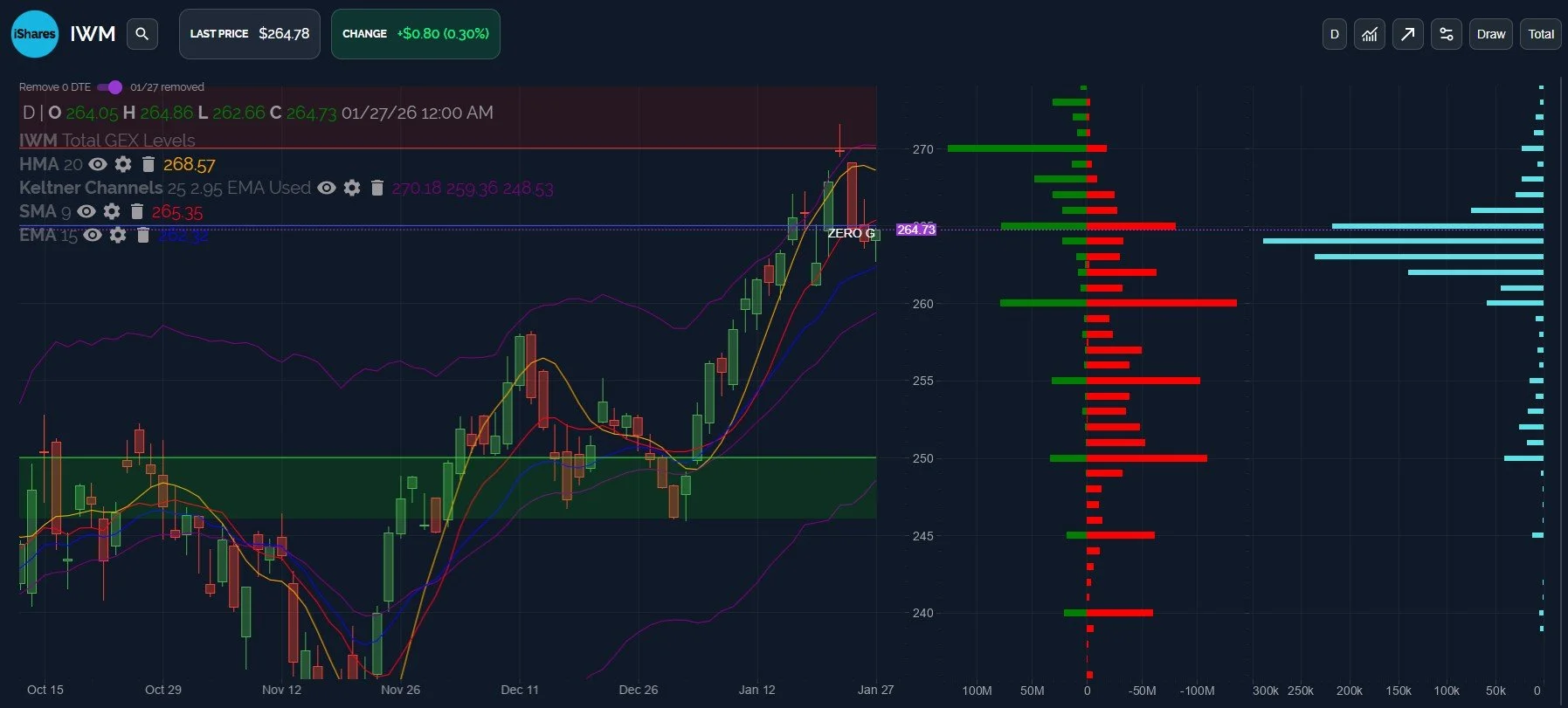Open SMA 9 settings gear

112,211
